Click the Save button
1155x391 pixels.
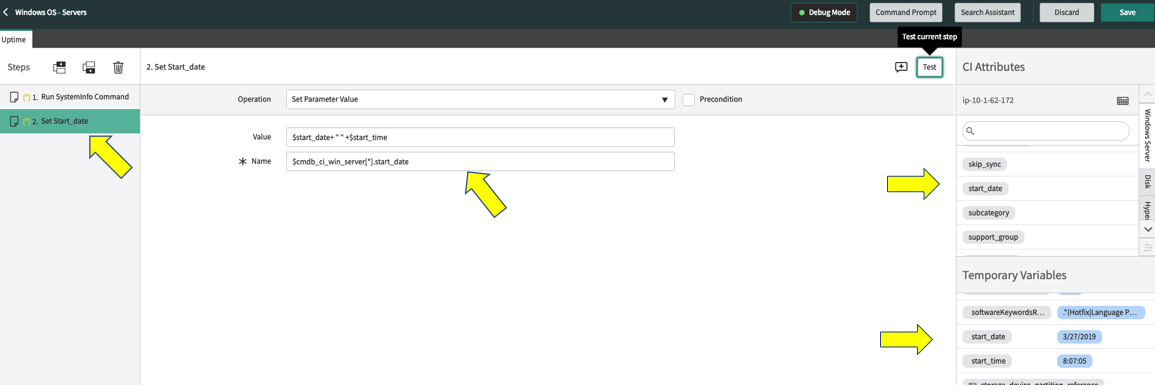[1127, 13]
